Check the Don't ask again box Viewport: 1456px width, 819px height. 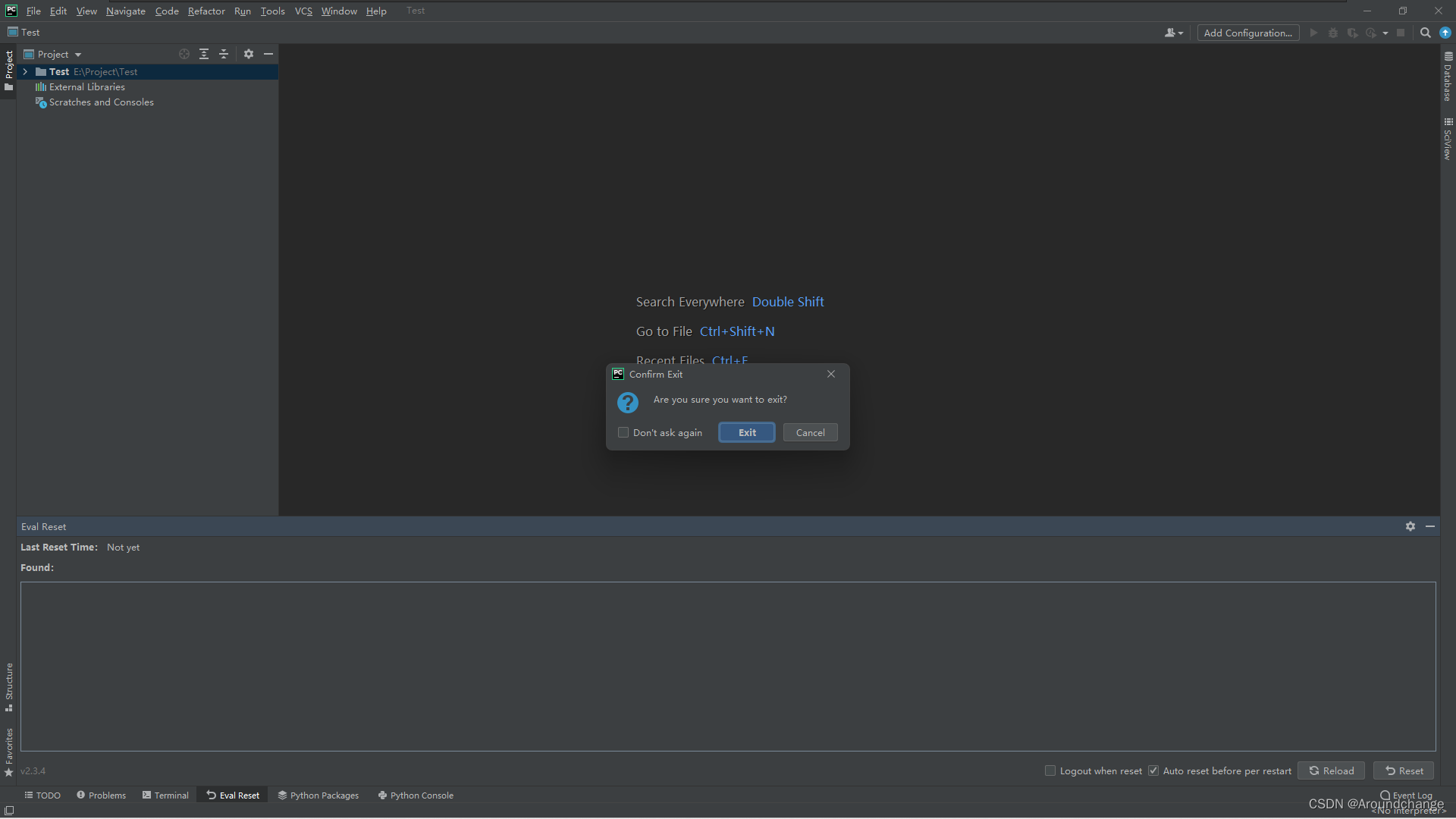623,432
